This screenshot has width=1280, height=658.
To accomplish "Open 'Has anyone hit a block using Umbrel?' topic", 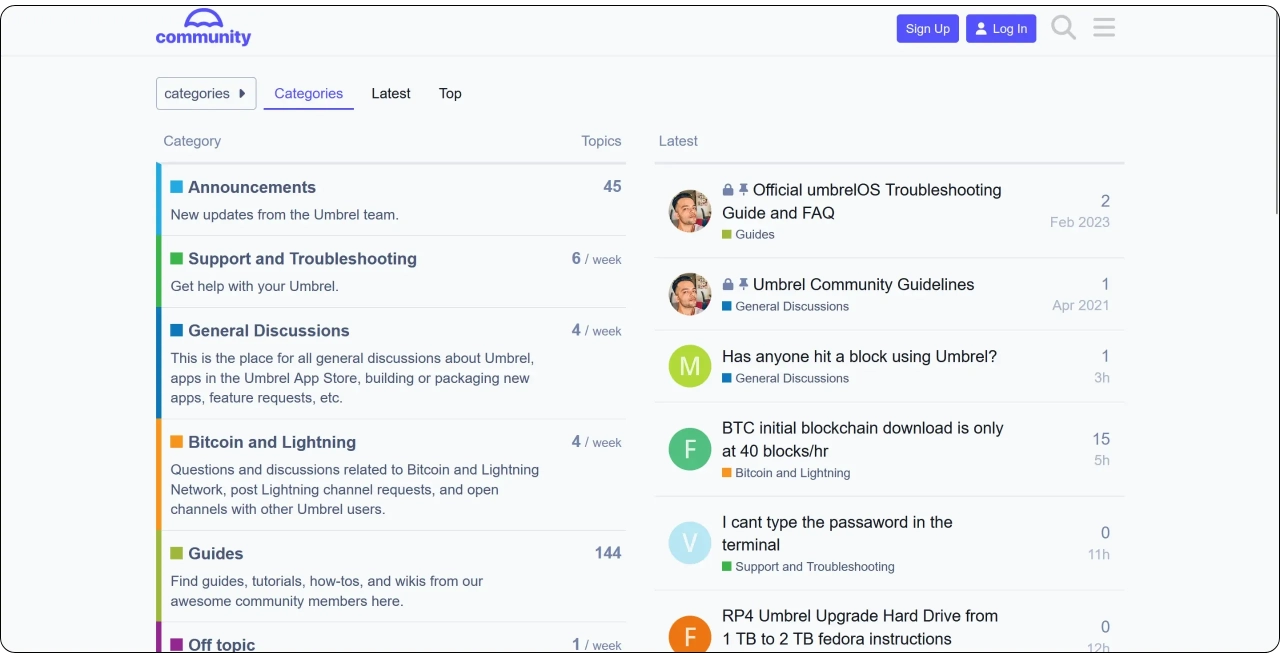I will (859, 356).
